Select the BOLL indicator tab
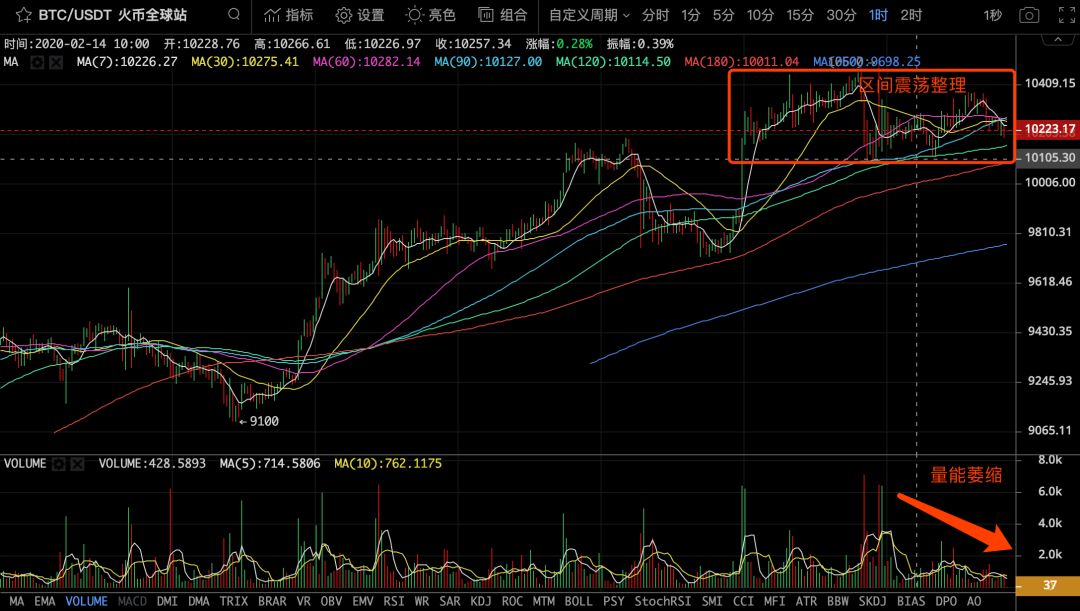1080x611 pixels. (579, 601)
